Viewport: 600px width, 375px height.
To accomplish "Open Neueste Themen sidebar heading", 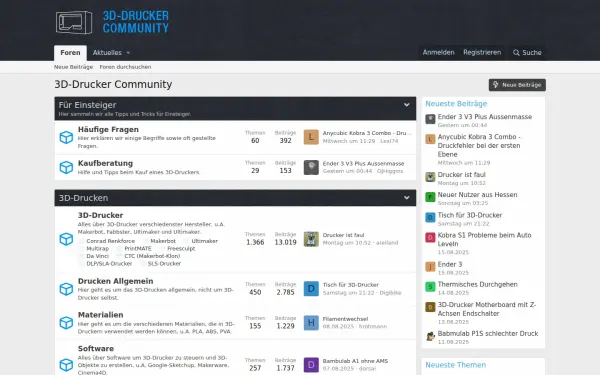I will [456, 365].
